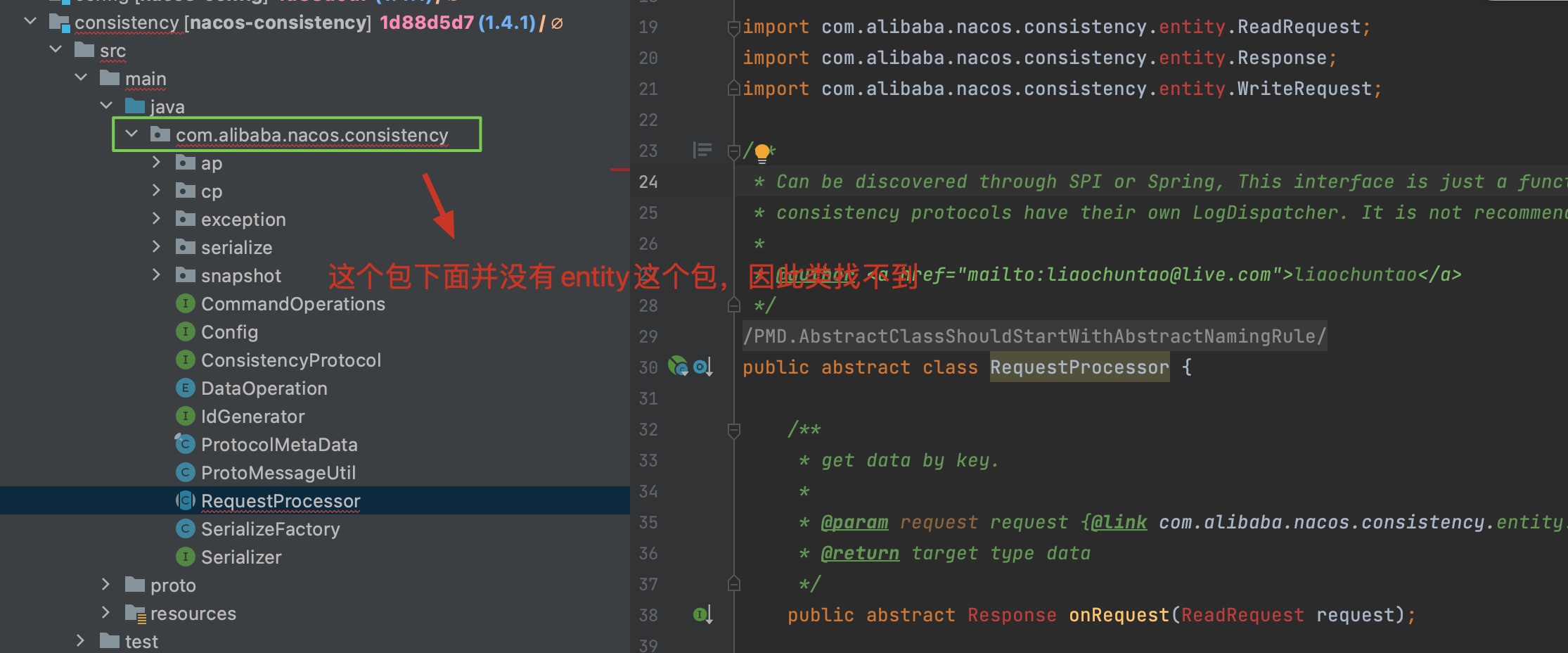The height and width of the screenshot is (653, 1568).
Task: Click the consistency module folder icon
Action: pos(59,23)
